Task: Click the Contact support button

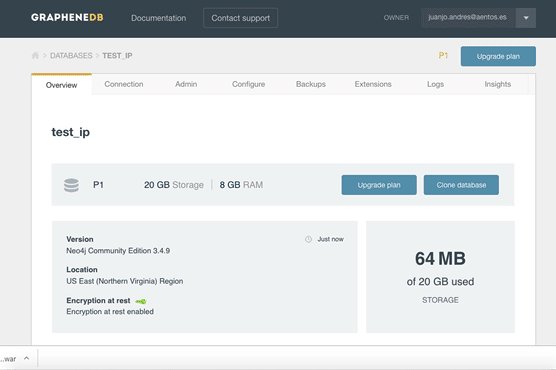Action: click(240, 18)
